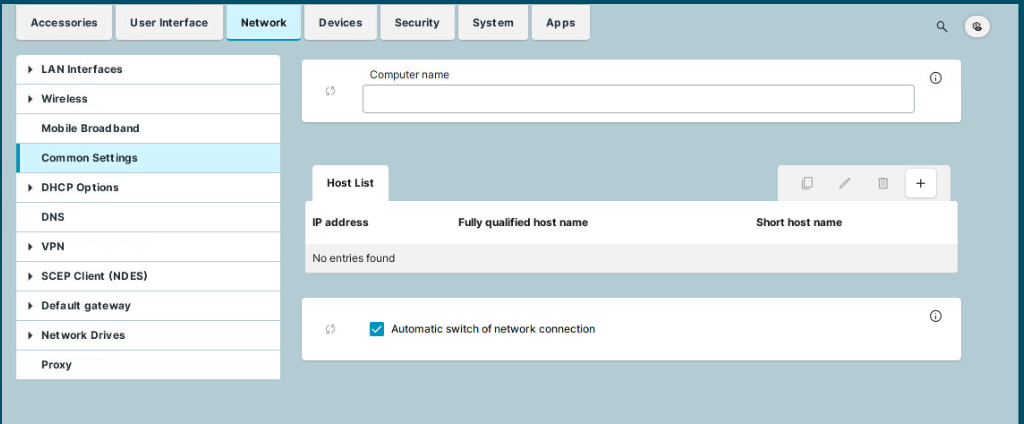Click the info icon for automatic network switch
The height and width of the screenshot is (424, 1024).
point(936,316)
